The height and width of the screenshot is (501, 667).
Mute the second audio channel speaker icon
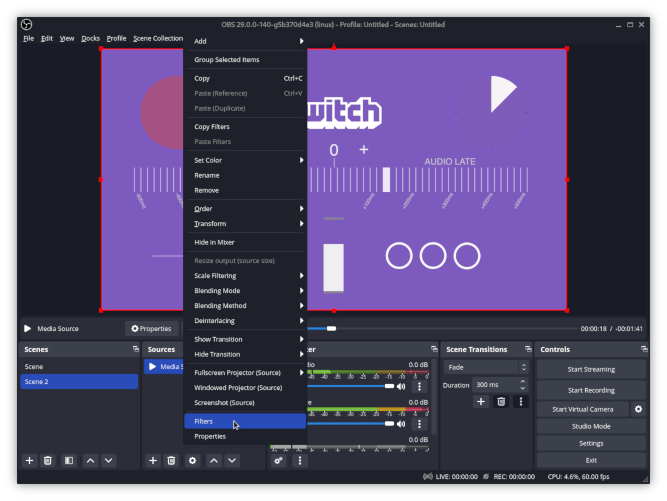click(x=401, y=424)
